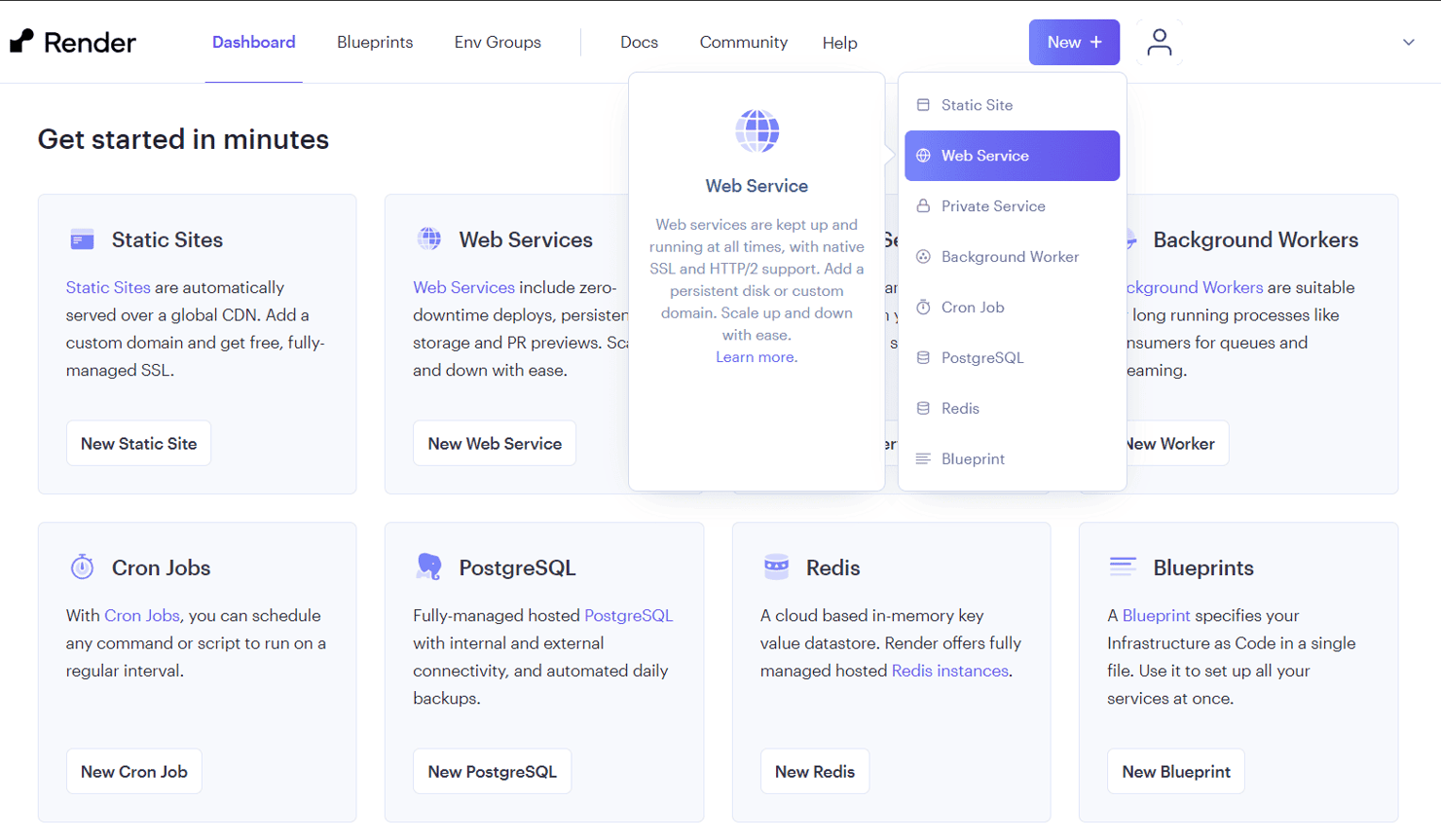Click the Cron Jobs stopwatch card icon
Viewport: 1441px width, 840px height.
click(83, 566)
